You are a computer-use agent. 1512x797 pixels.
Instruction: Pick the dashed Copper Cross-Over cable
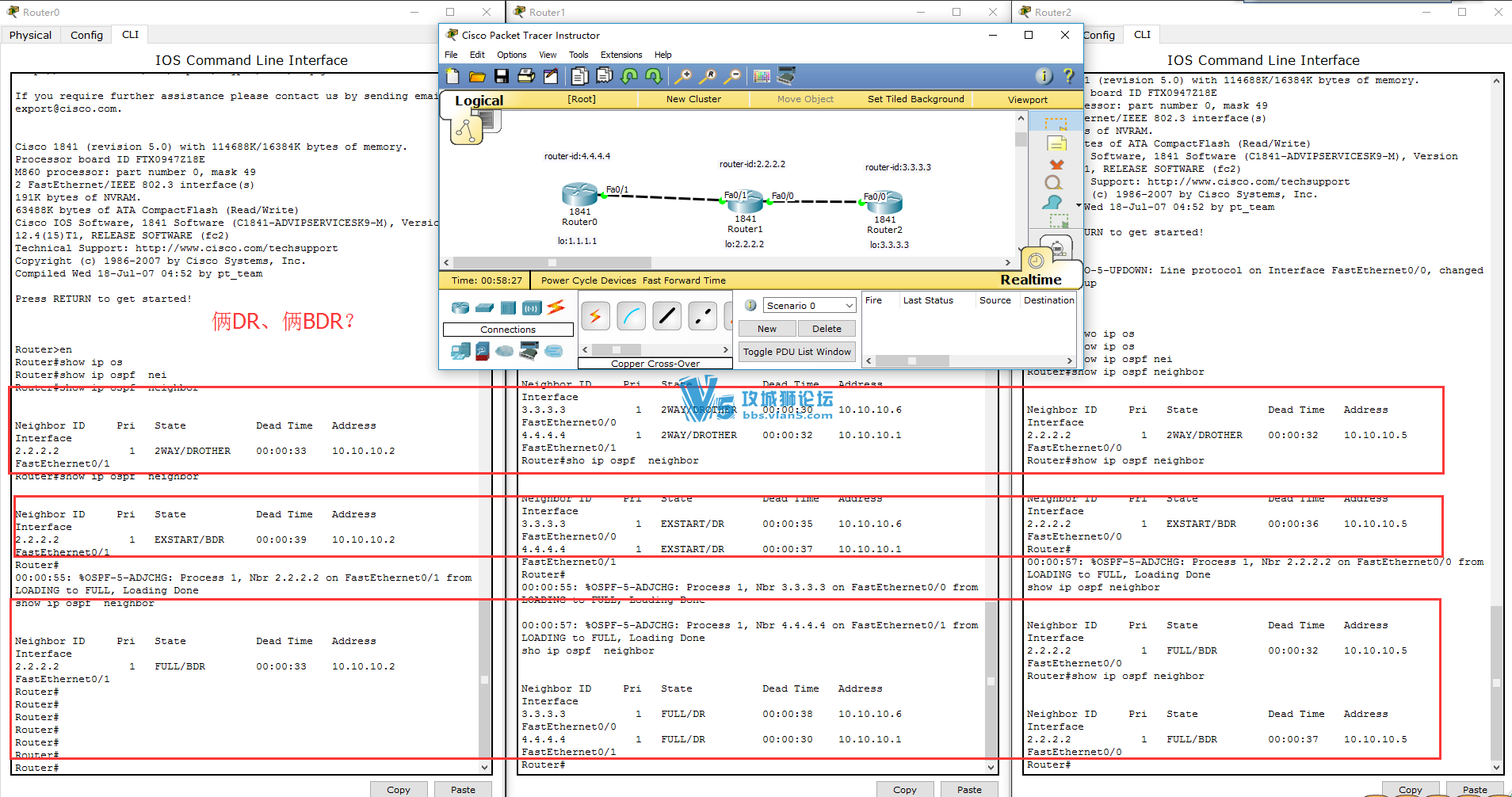click(x=702, y=316)
